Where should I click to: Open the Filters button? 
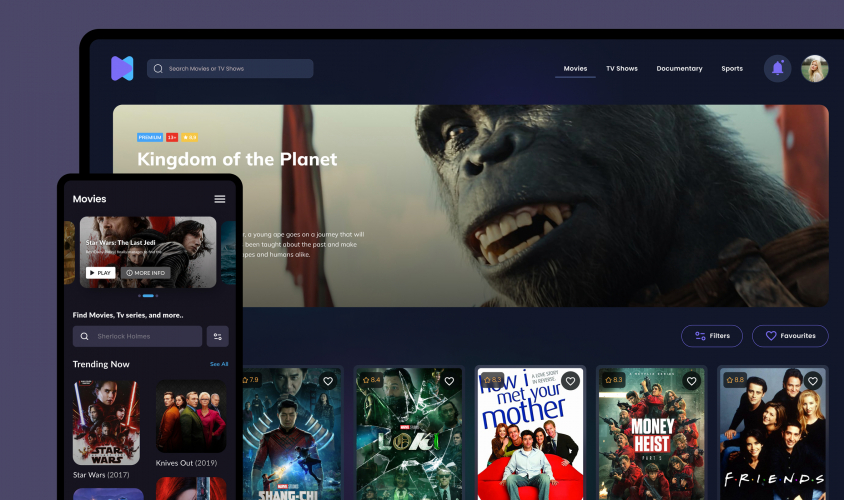pos(712,336)
